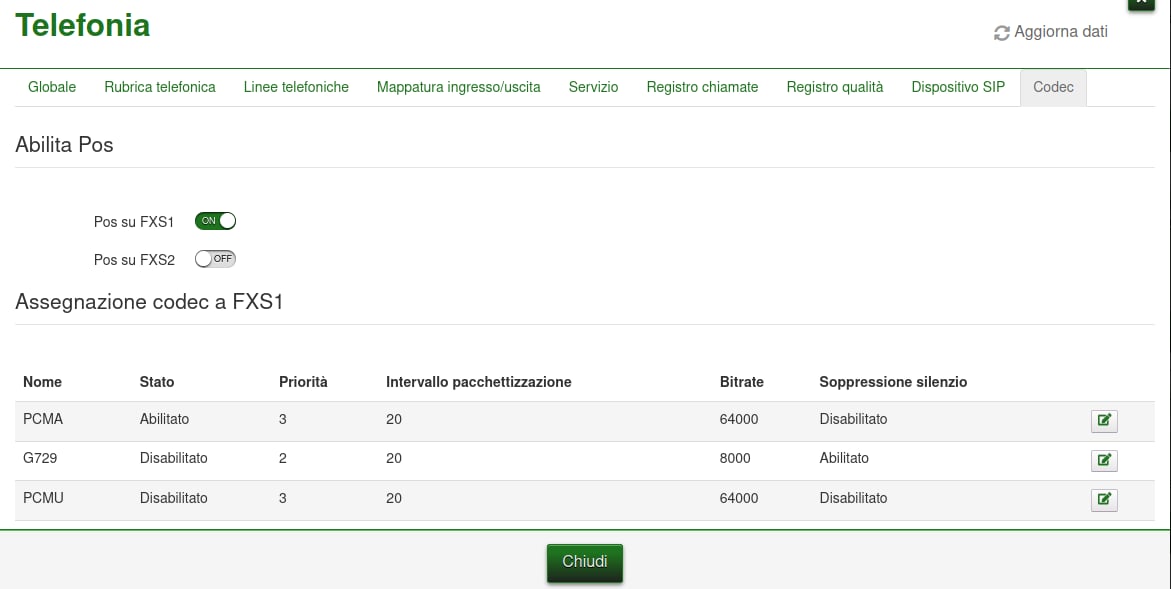The width and height of the screenshot is (1171, 589).
Task: Click the Aggiorna dati link
Action: (x=1060, y=32)
